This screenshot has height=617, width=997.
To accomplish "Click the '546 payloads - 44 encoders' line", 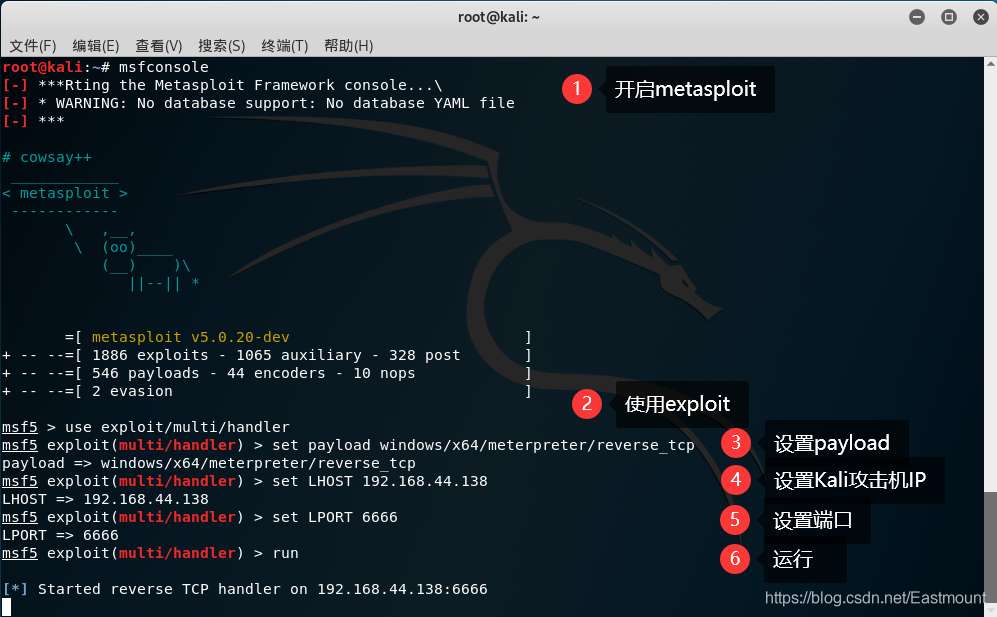I will (266, 373).
